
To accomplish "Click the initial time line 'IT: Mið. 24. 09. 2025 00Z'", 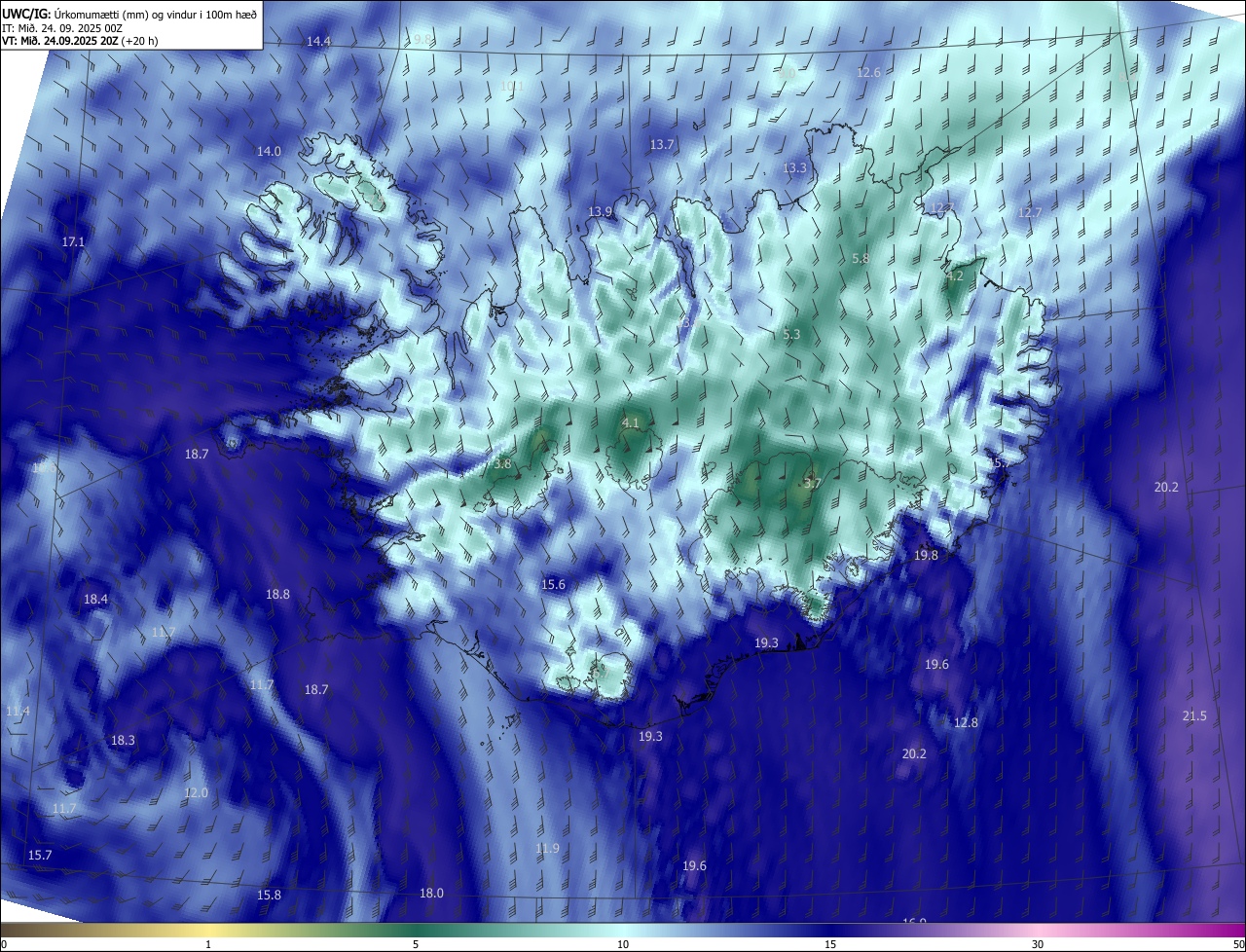I will [61, 28].
